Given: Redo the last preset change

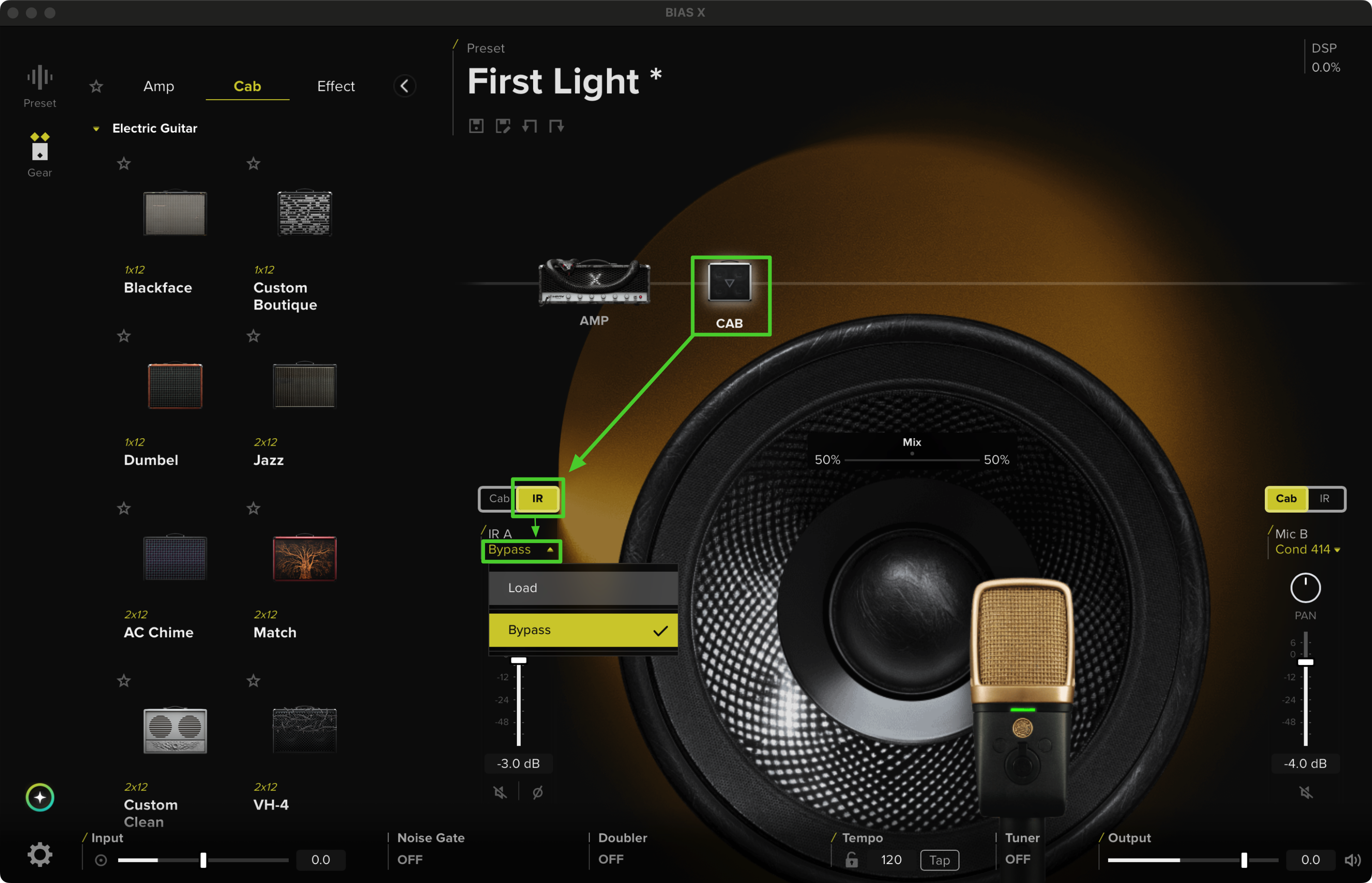Looking at the screenshot, I should coord(555,126).
